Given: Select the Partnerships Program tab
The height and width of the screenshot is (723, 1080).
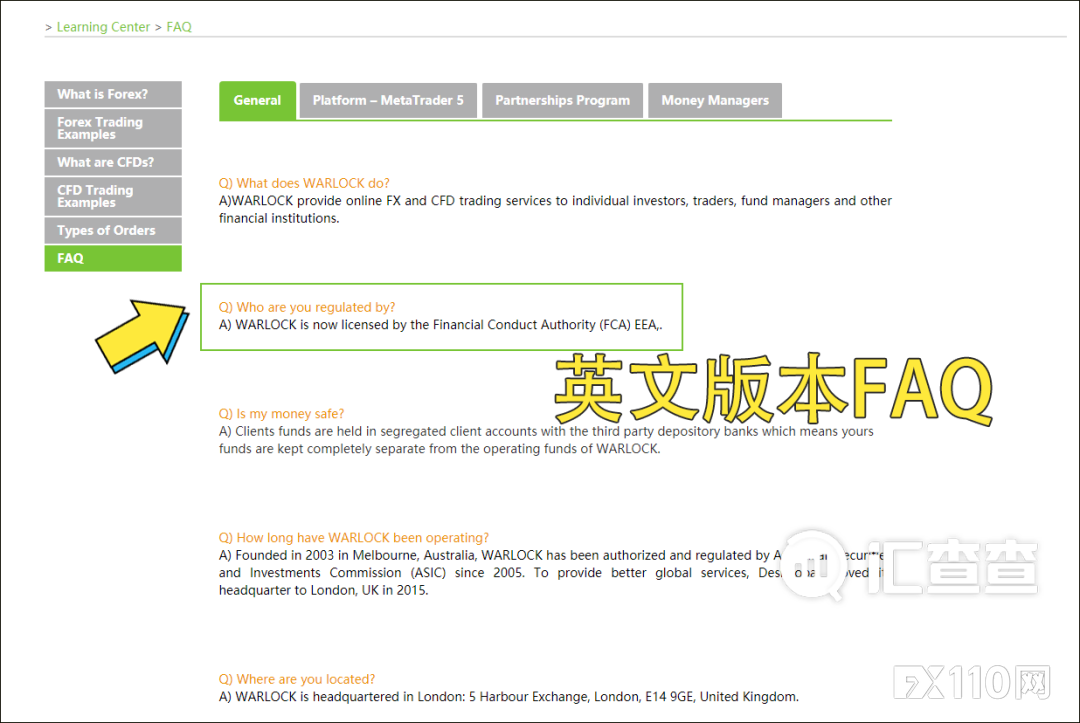Looking at the screenshot, I should 562,101.
